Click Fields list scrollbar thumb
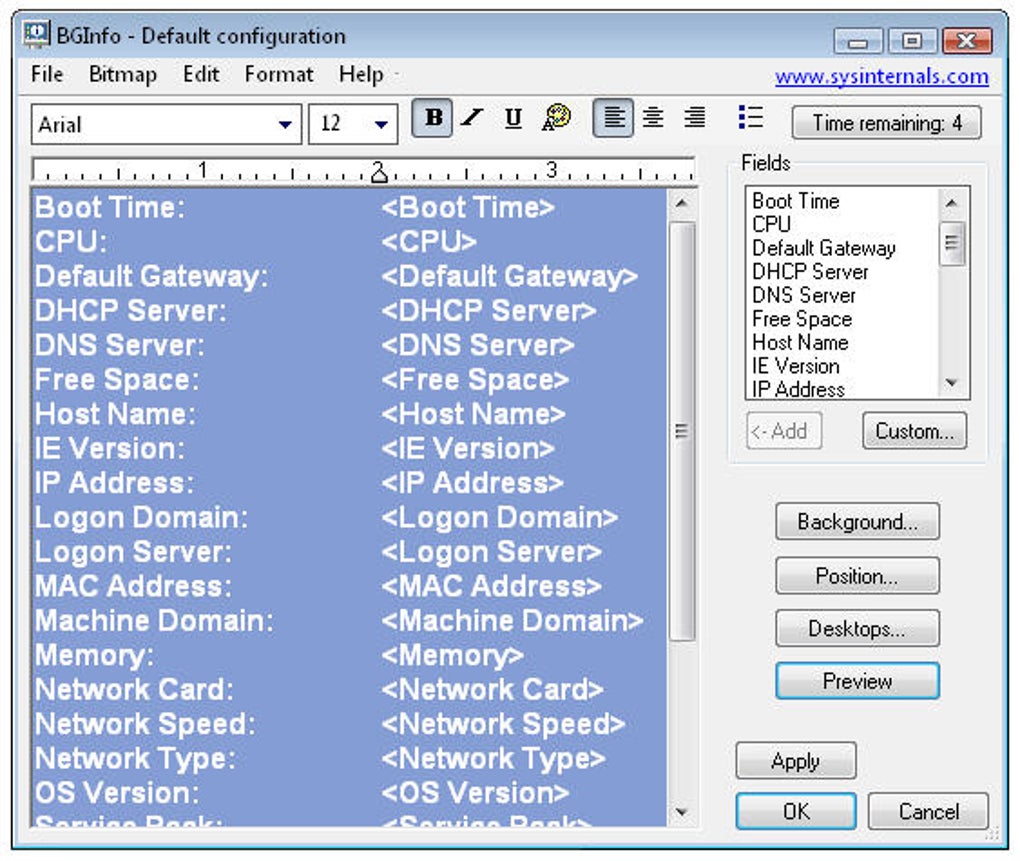The image size is (1020, 861). pos(952,243)
